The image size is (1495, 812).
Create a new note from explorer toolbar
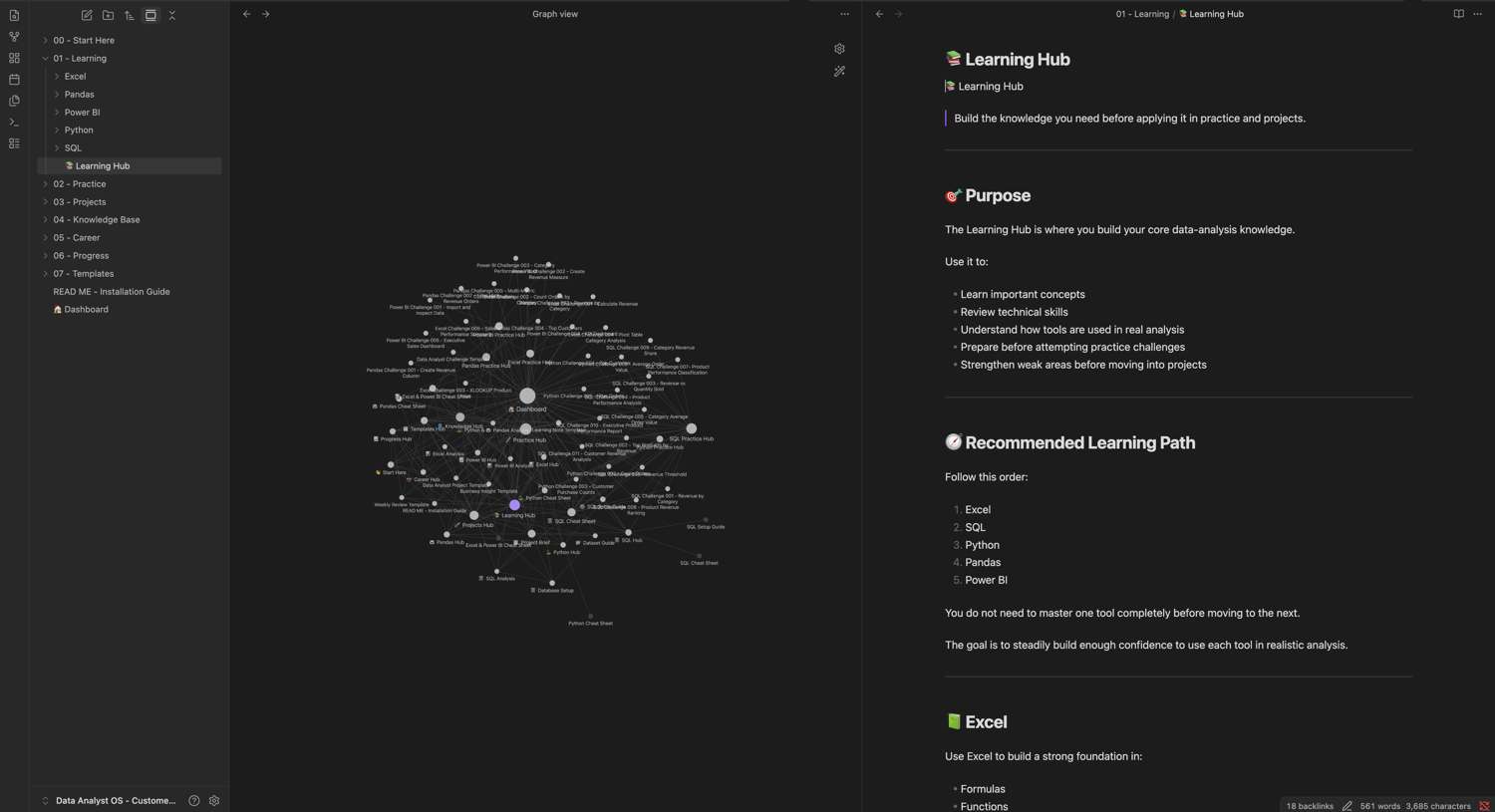[x=87, y=15]
